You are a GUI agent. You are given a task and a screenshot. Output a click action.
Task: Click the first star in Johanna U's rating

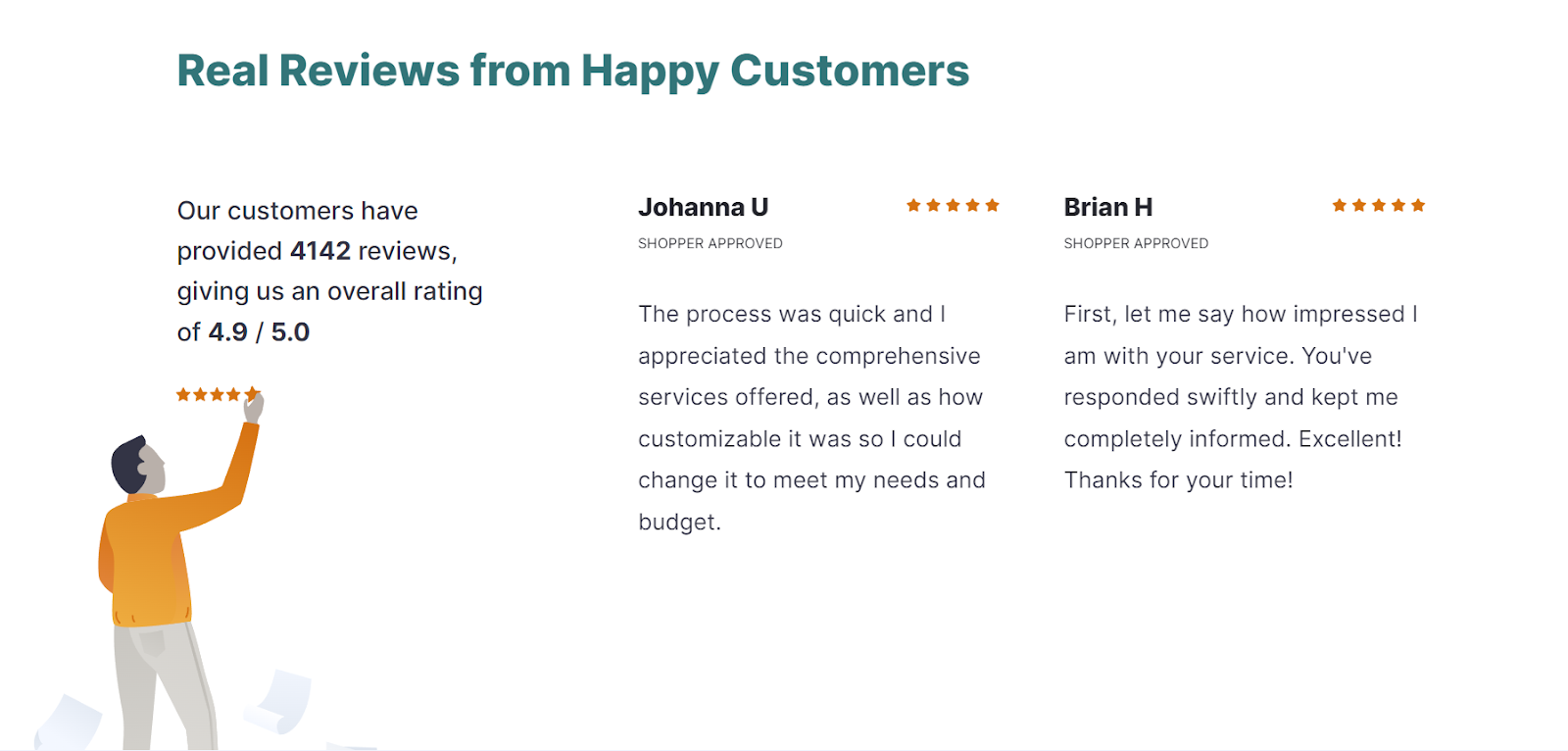[913, 205]
